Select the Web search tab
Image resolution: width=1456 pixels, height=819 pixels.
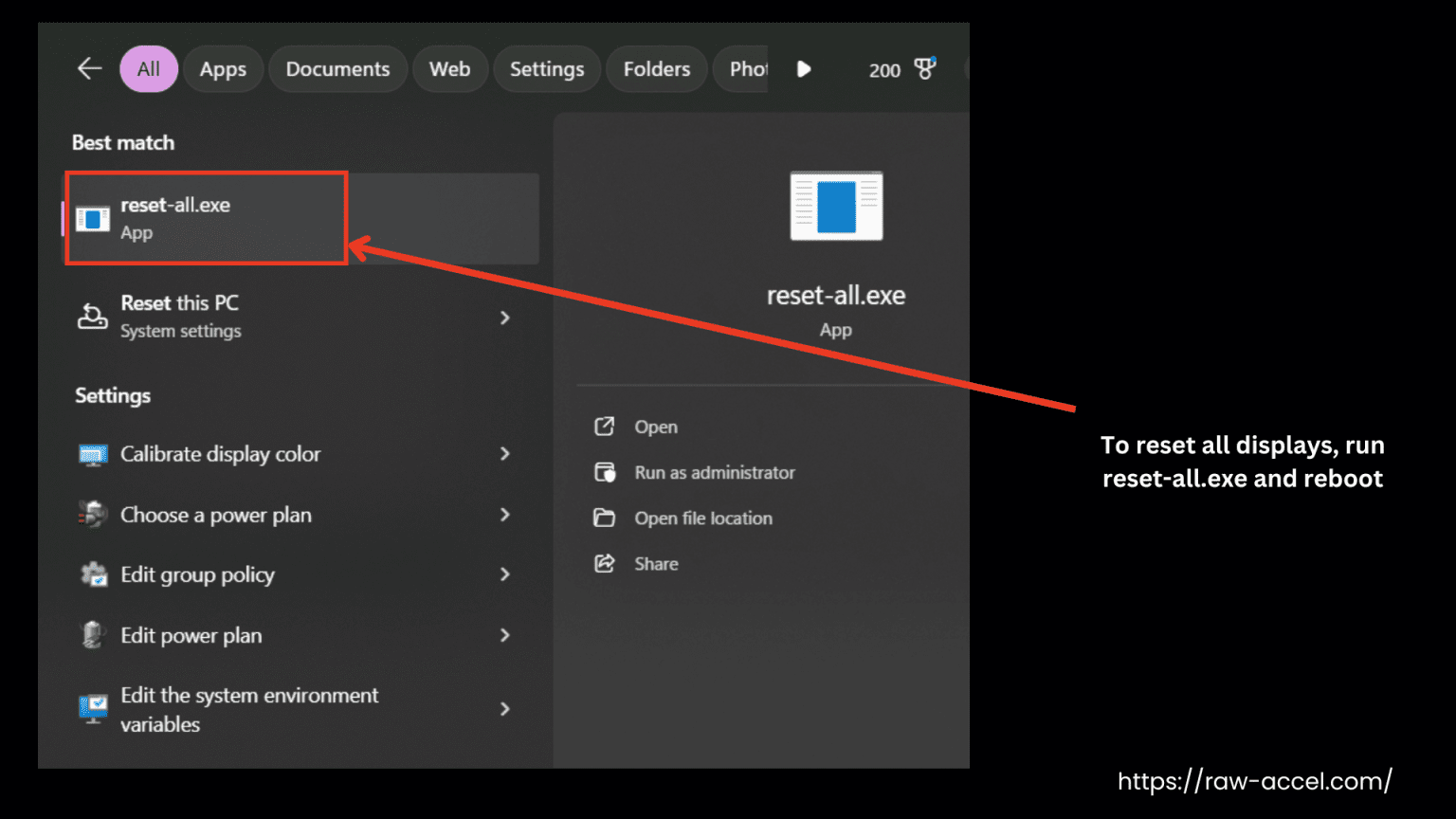[450, 68]
